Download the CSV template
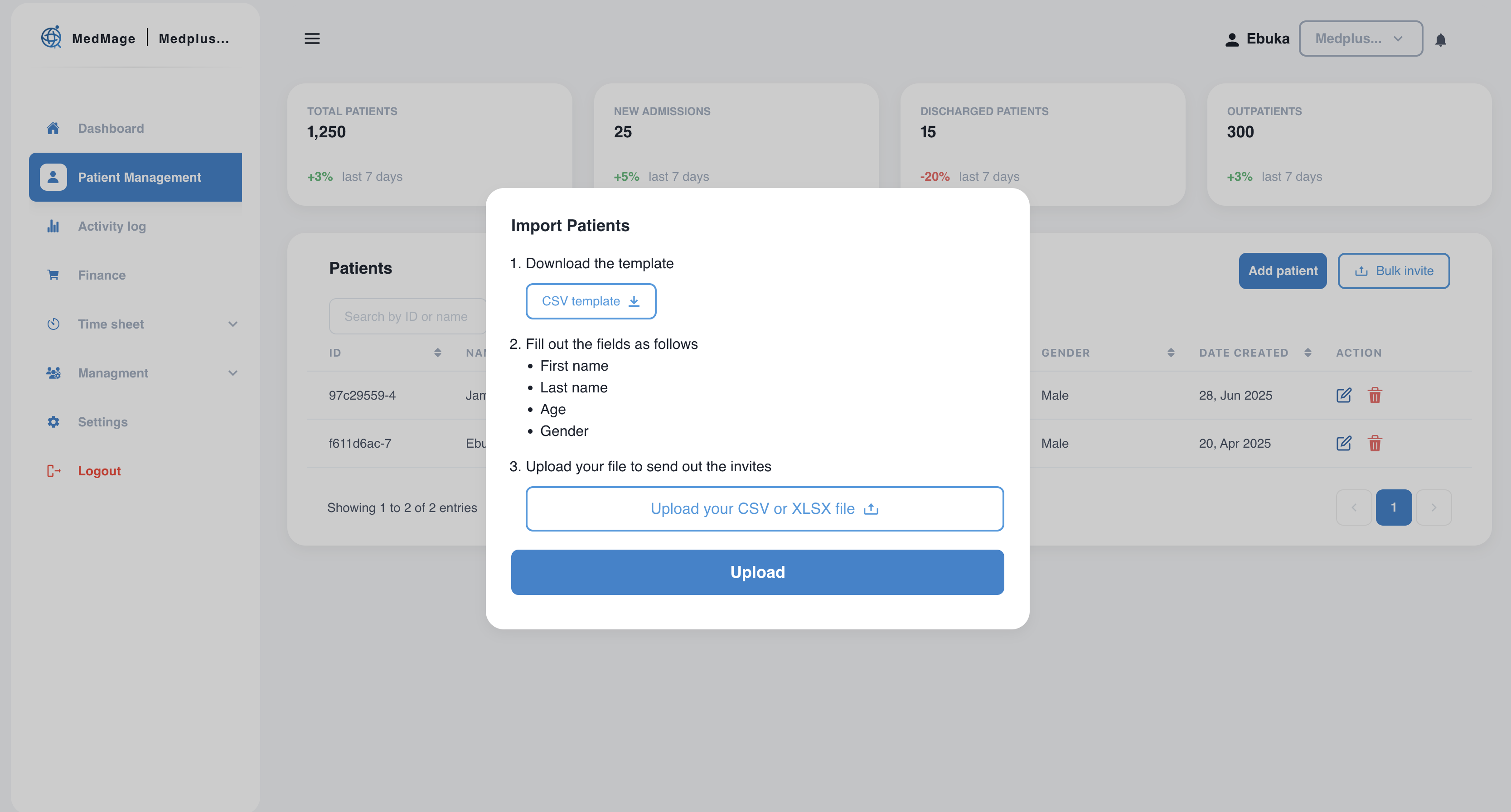 [590, 301]
